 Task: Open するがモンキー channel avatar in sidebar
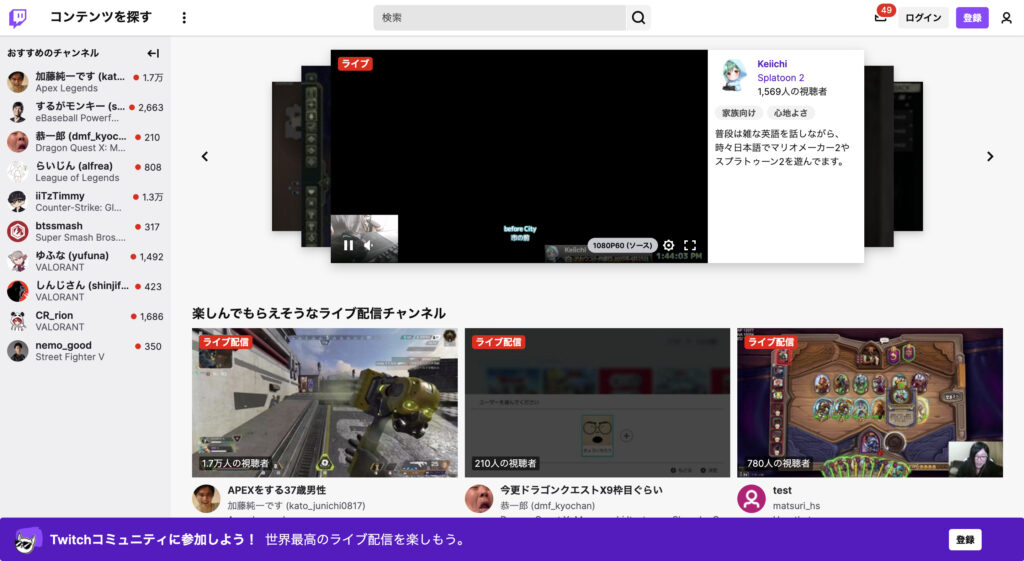pos(18,112)
